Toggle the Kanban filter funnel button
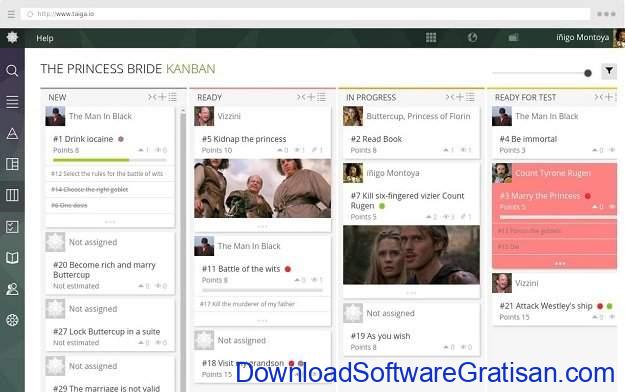This screenshot has height=392, width=625. (609, 71)
